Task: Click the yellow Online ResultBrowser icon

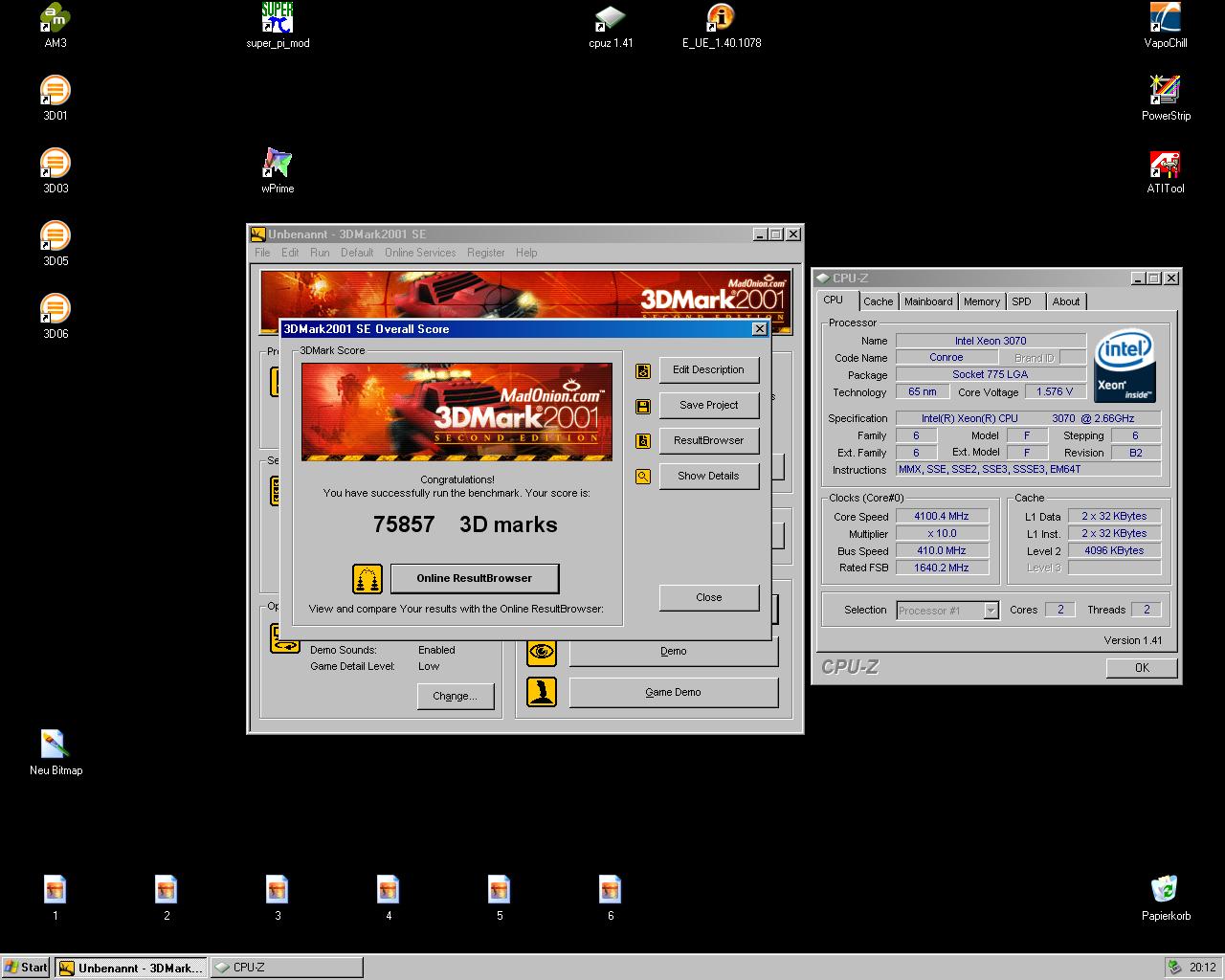Action: click(x=367, y=579)
